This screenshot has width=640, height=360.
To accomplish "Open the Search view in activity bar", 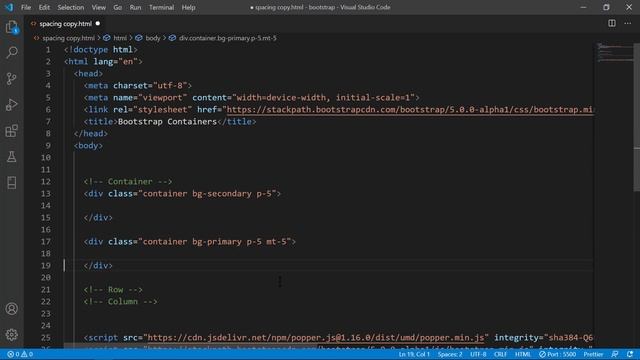I will [12, 53].
